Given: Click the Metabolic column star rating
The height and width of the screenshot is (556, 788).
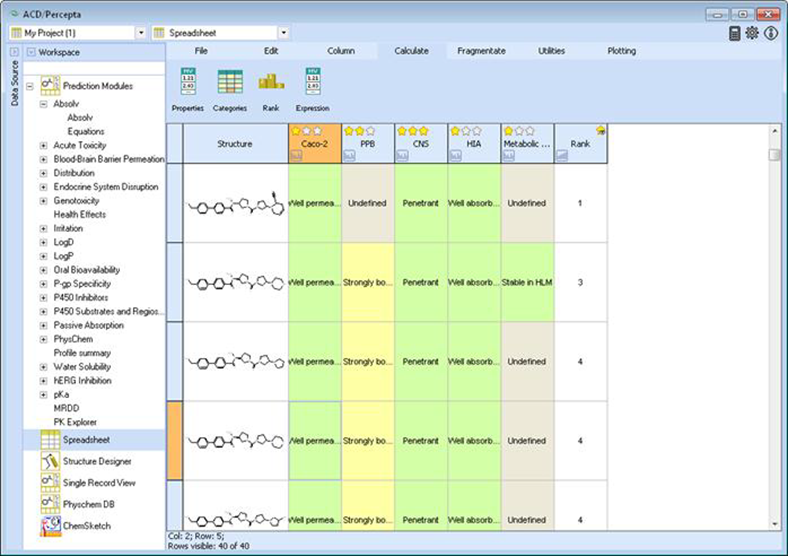Looking at the screenshot, I should point(520,131).
